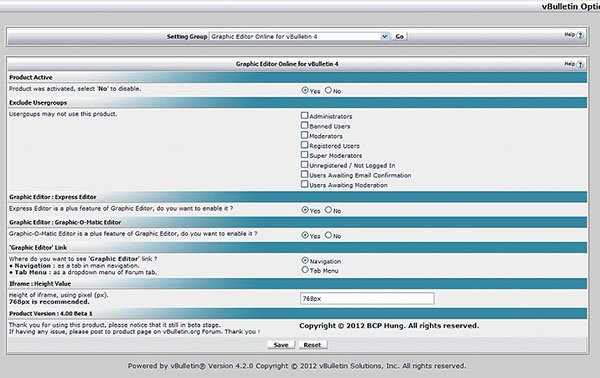Click the Go button
Viewport: 600px width, 378px height.
coord(399,37)
